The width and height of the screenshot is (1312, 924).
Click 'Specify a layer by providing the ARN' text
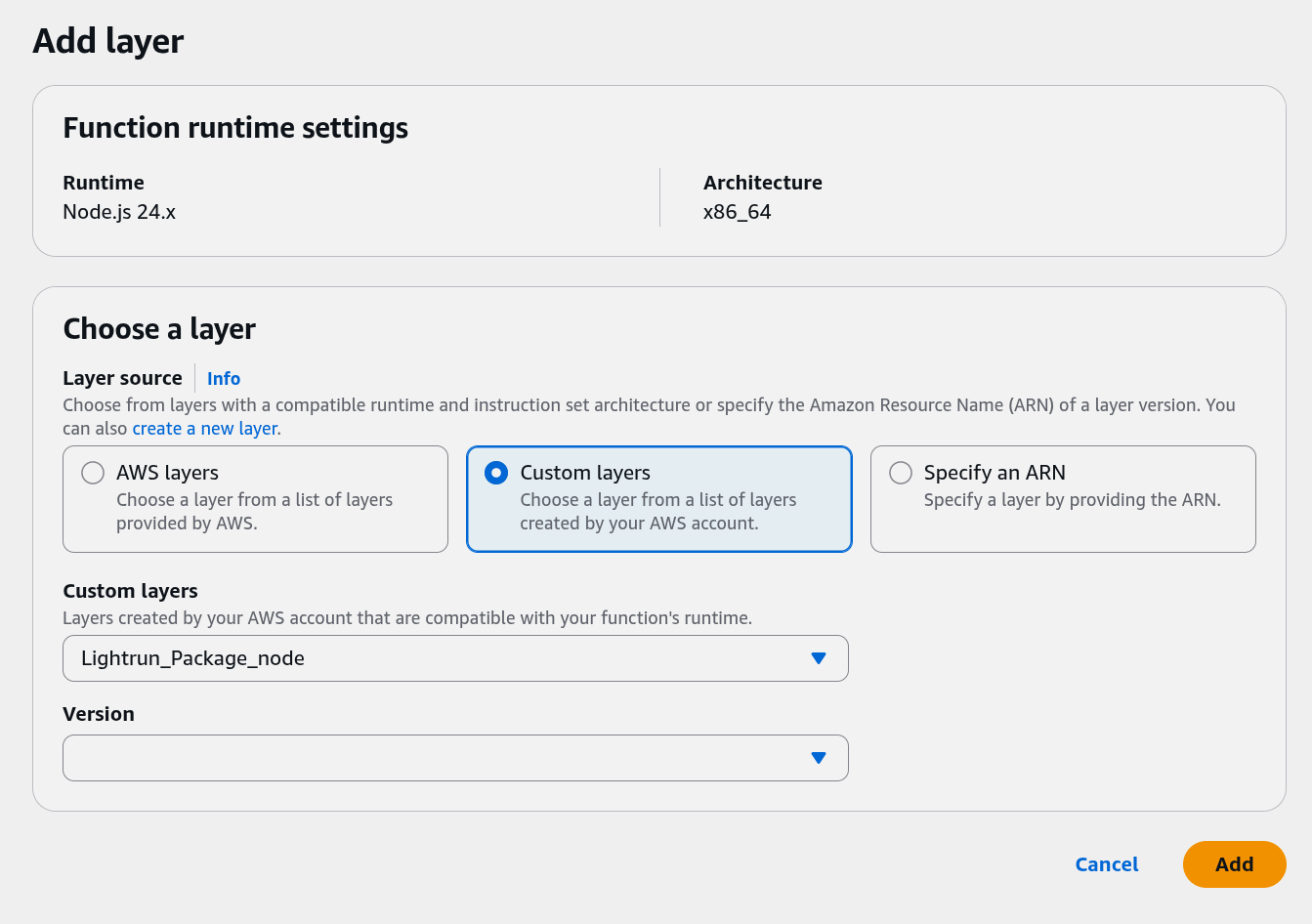click(1072, 500)
